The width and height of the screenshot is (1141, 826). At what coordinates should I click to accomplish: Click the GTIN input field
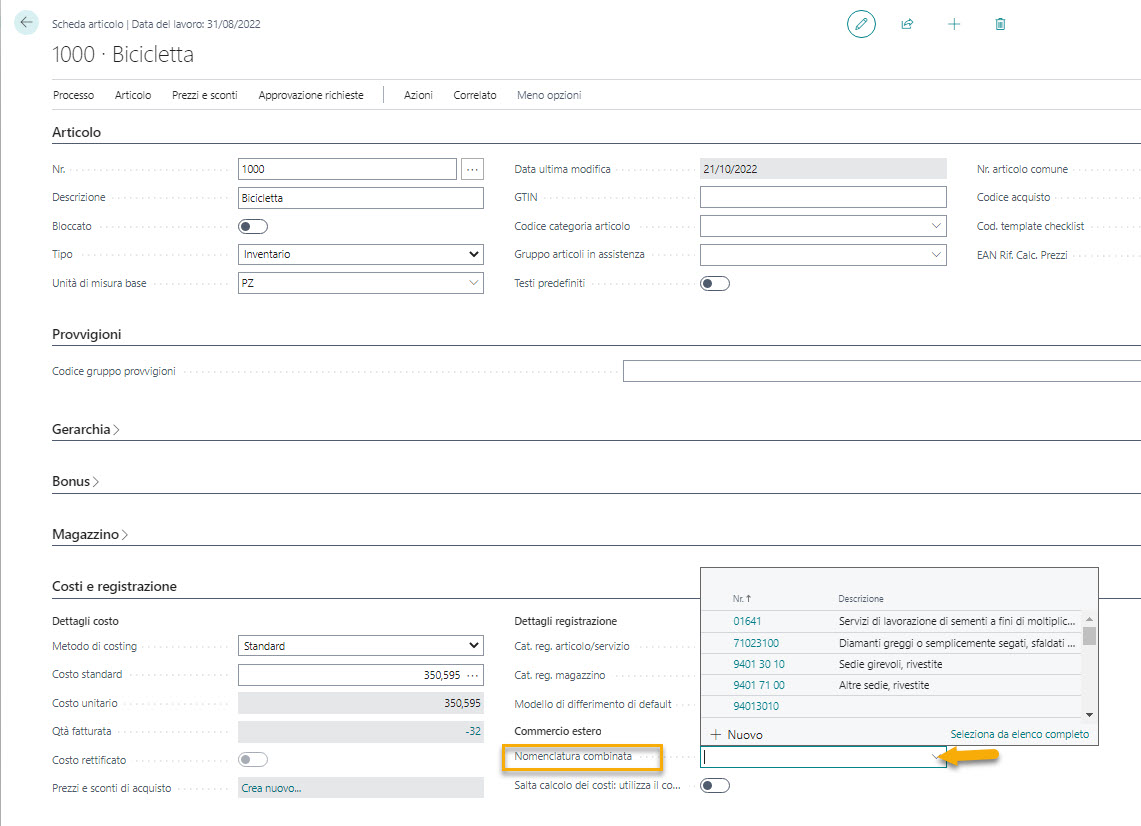tap(823, 198)
